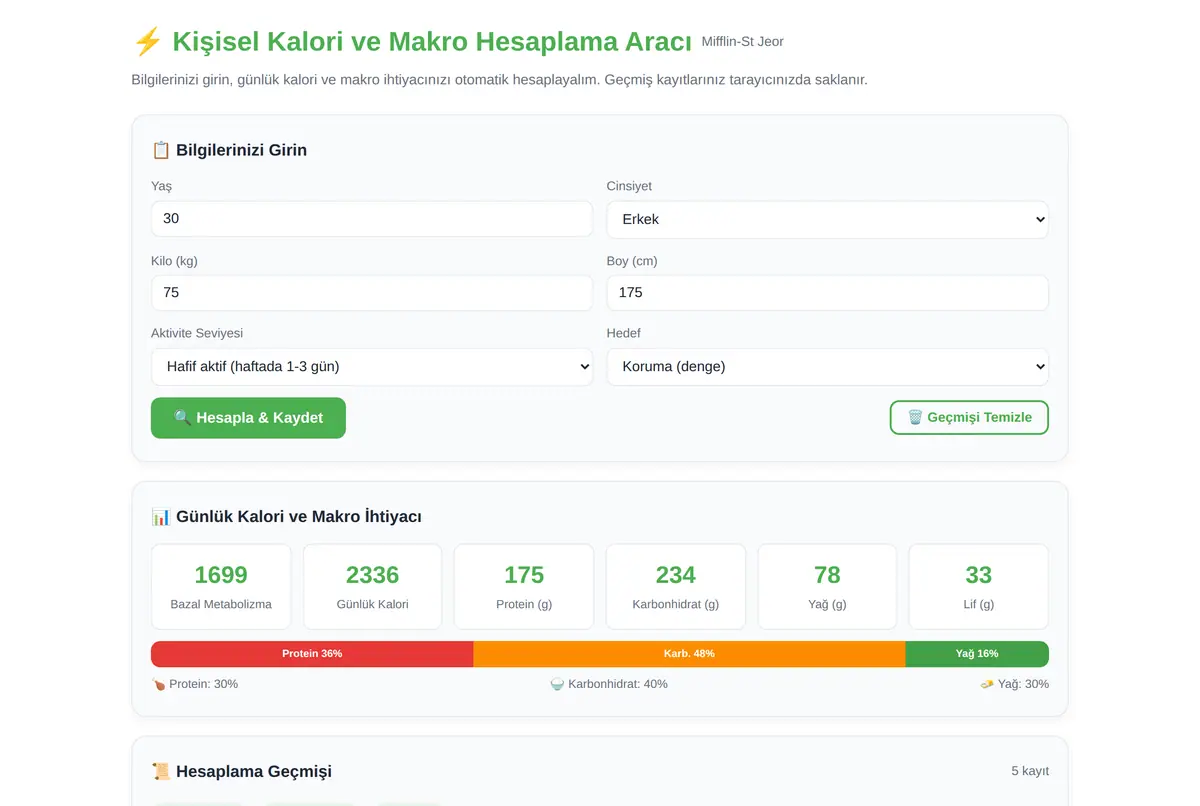Screen dimensions: 1200x806
Task: Open the Cinsiyet dropdown showing Erkek
Action: tap(827, 219)
